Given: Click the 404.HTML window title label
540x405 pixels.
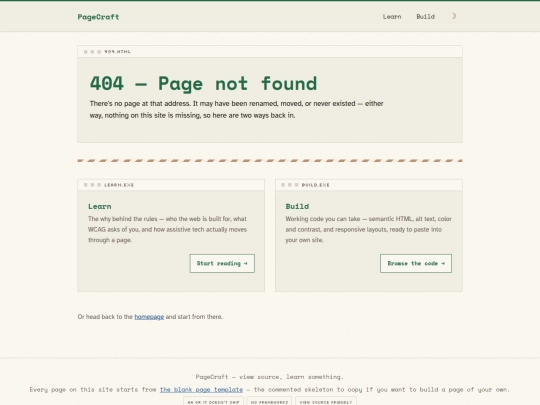Looking at the screenshot, I should pyautogui.click(x=117, y=52).
